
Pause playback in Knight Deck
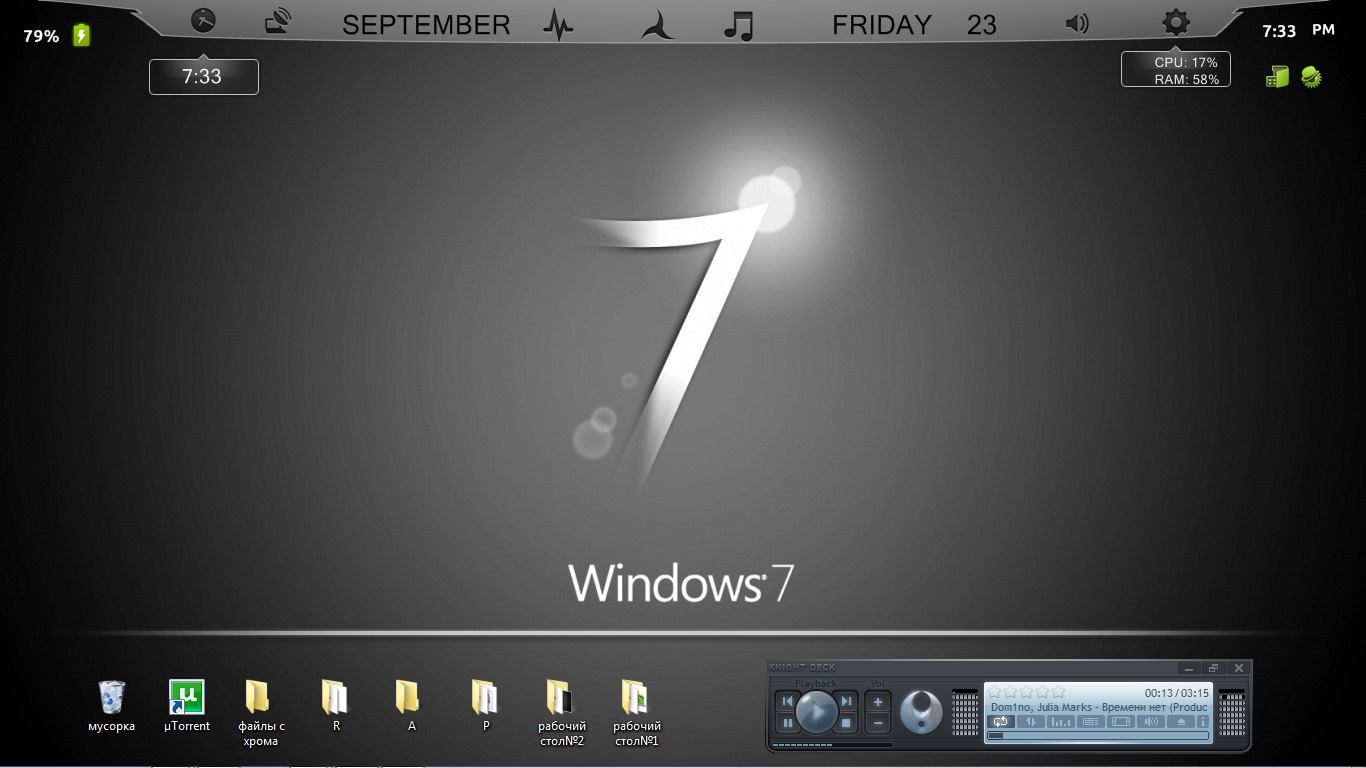point(787,723)
